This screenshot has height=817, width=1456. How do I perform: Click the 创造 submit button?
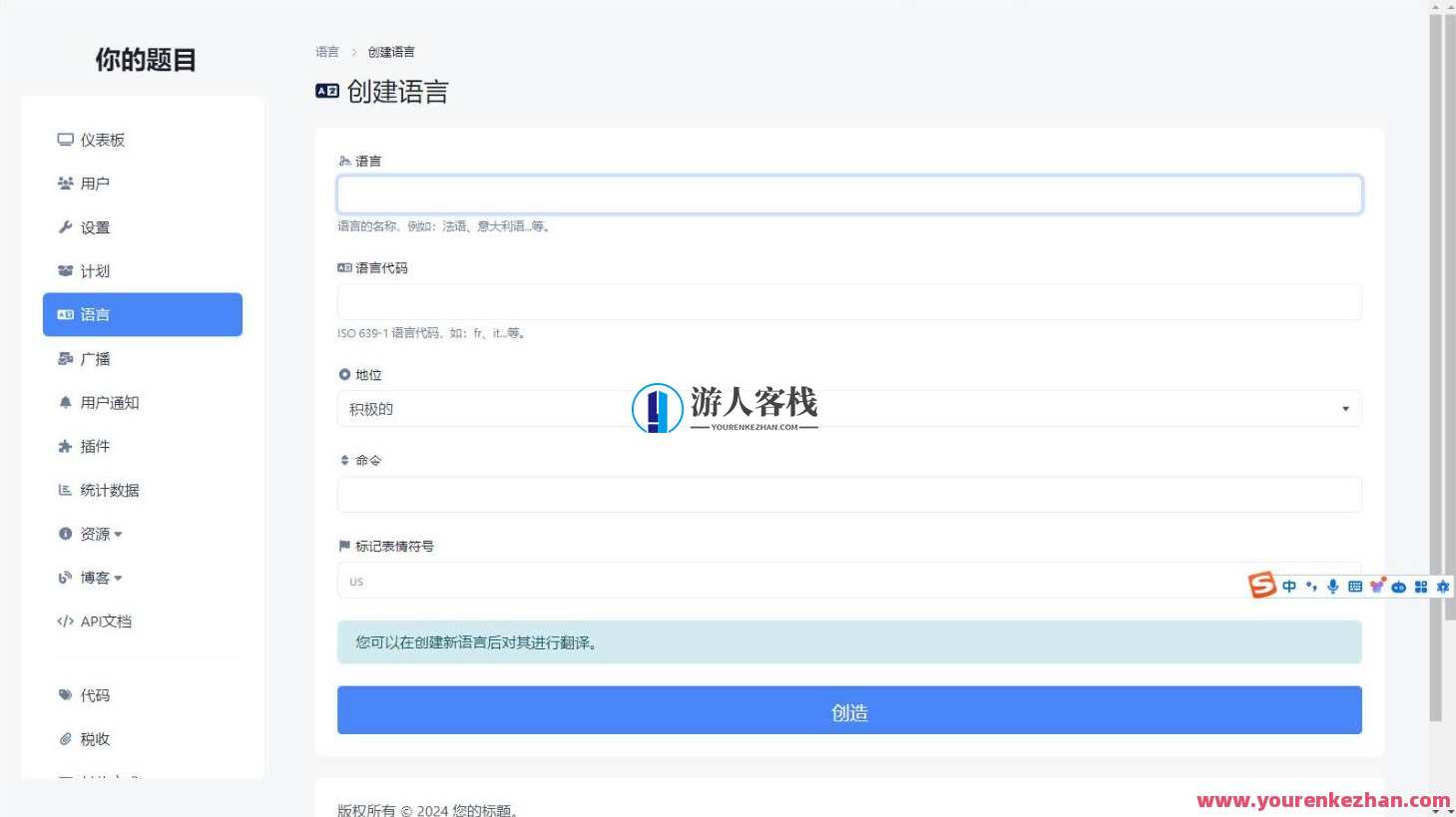click(x=849, y=710)
